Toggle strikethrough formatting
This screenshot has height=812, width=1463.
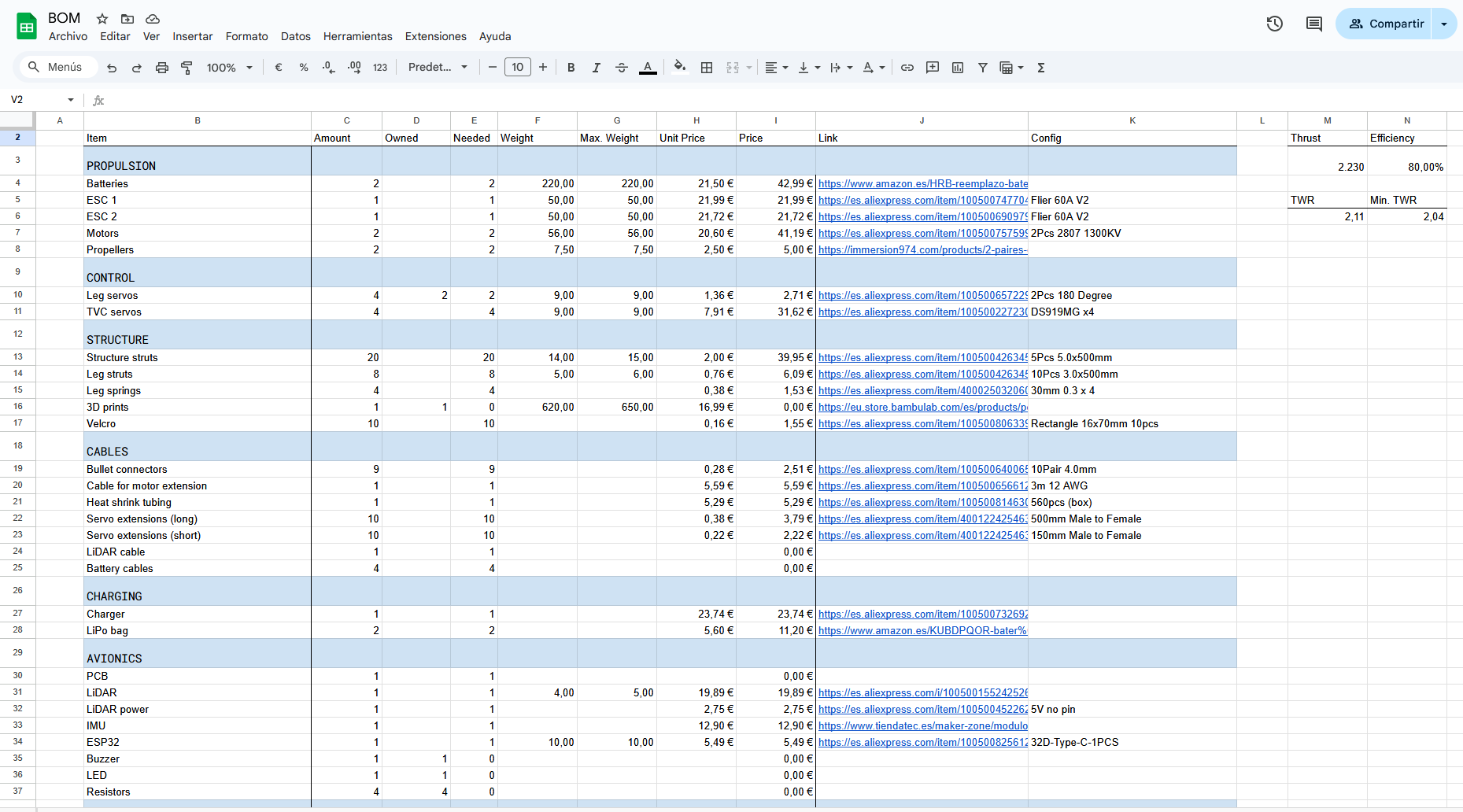(x=622, y=68)
